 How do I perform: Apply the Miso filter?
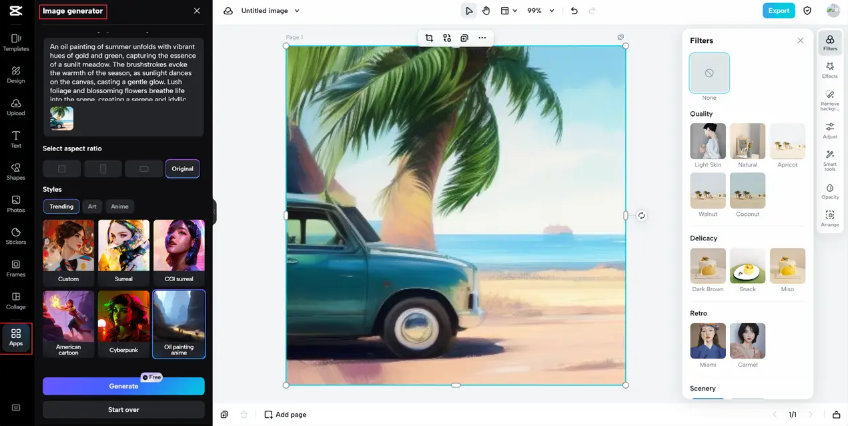(x=787, y=265)
